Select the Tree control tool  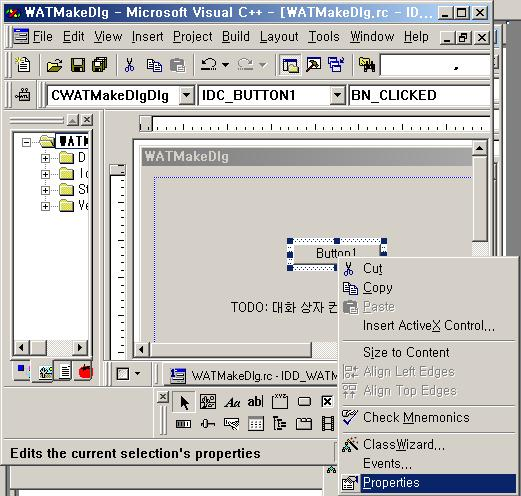pyautogui.click(x=280, y=424)
